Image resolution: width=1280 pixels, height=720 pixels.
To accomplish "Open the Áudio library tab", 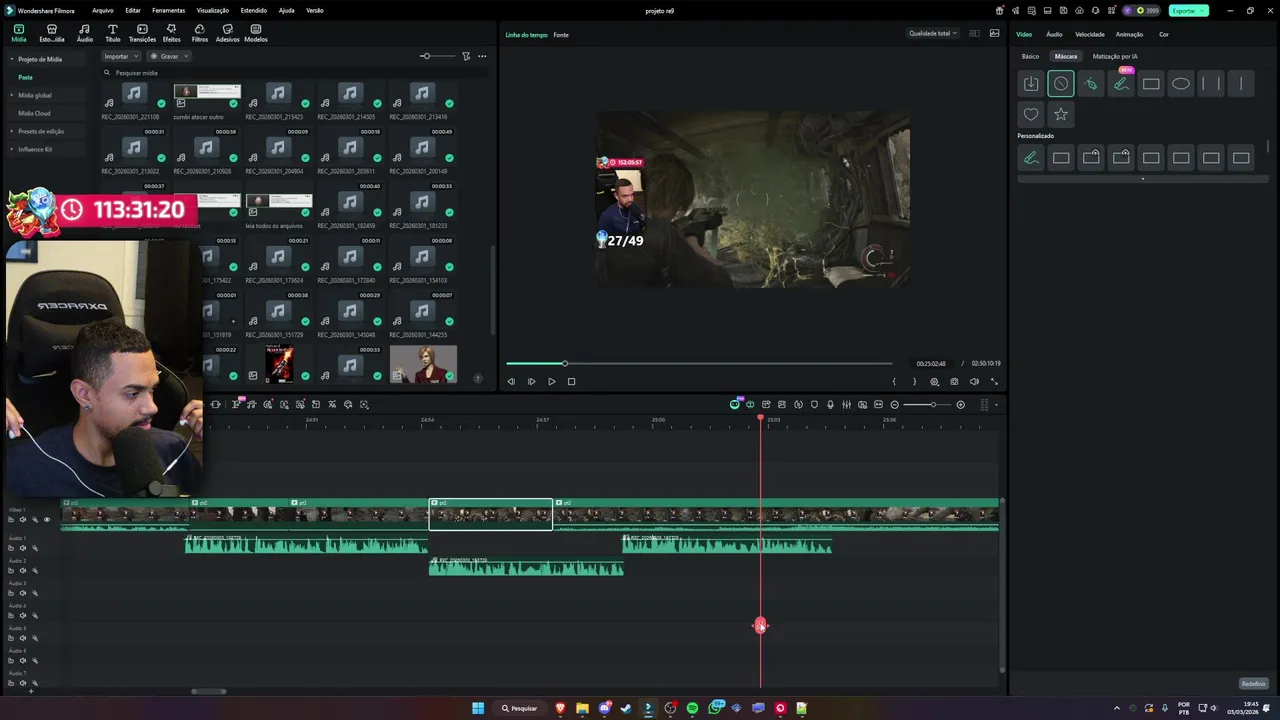I will [x=84, y=33].
